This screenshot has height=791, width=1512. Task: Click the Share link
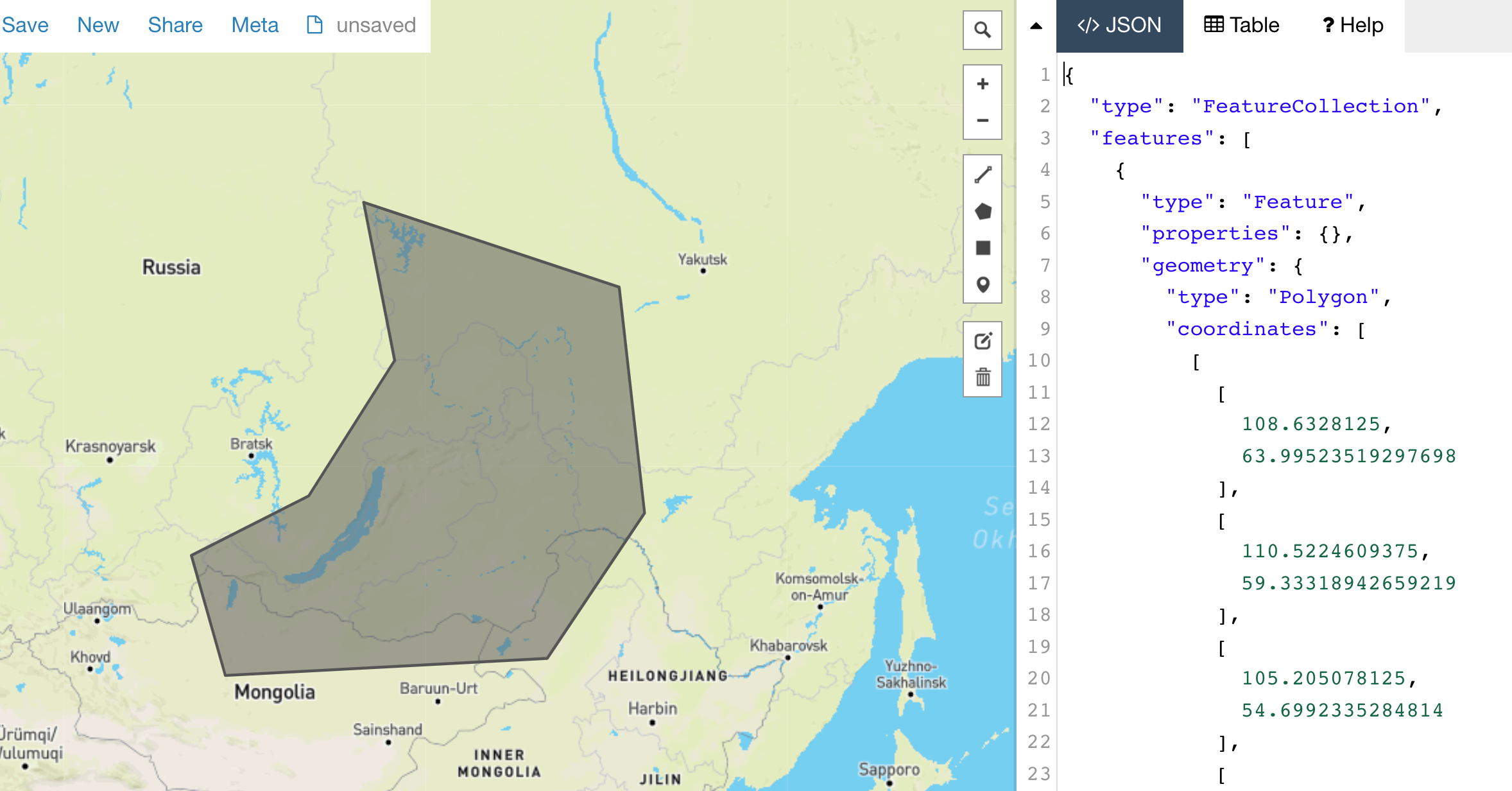(x=175, y=25)
